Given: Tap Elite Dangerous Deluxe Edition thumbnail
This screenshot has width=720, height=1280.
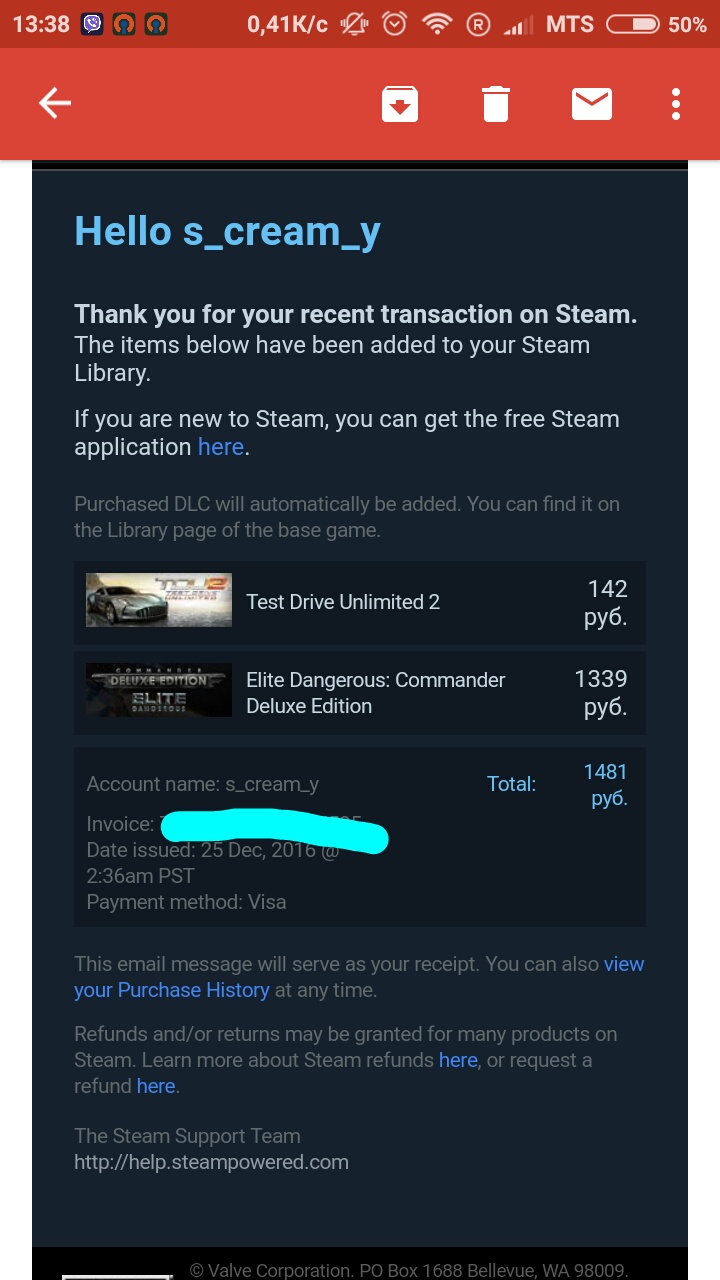Looking at the screenshot, I should 159,690.
